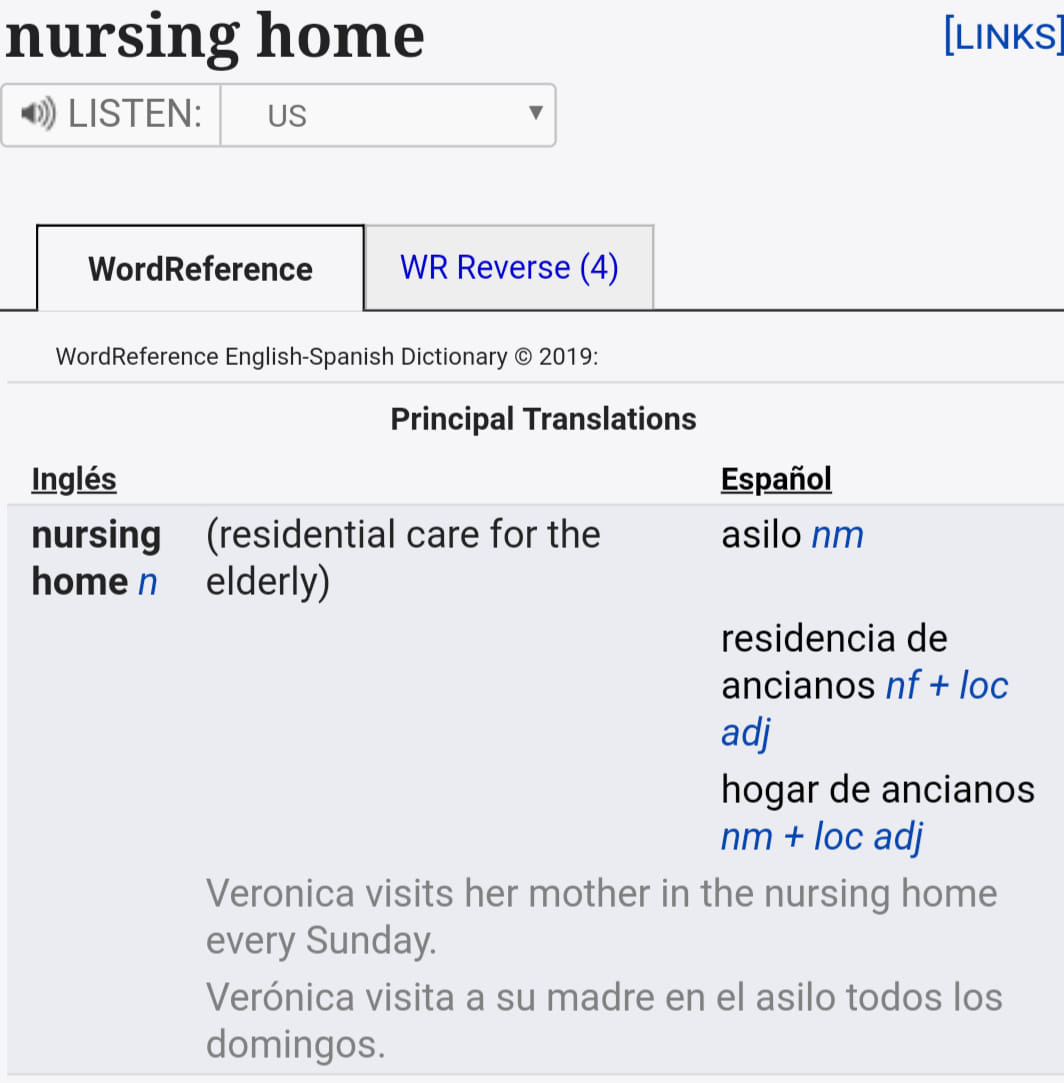Click the Spanish example sentence 'Verónica visita'

tap(604, 1020)
